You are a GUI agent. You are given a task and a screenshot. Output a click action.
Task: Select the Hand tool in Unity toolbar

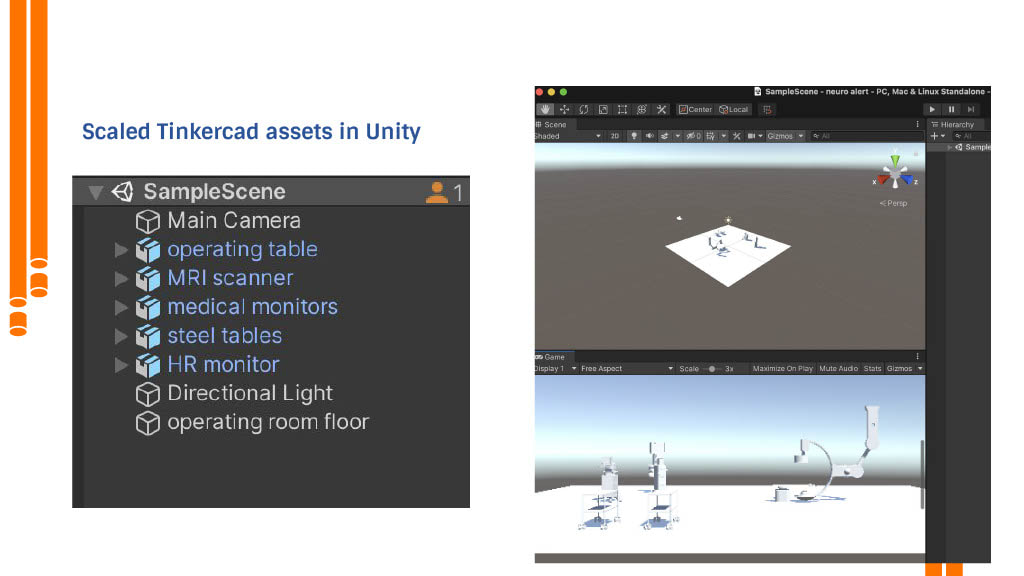click(x=545, y=109)
